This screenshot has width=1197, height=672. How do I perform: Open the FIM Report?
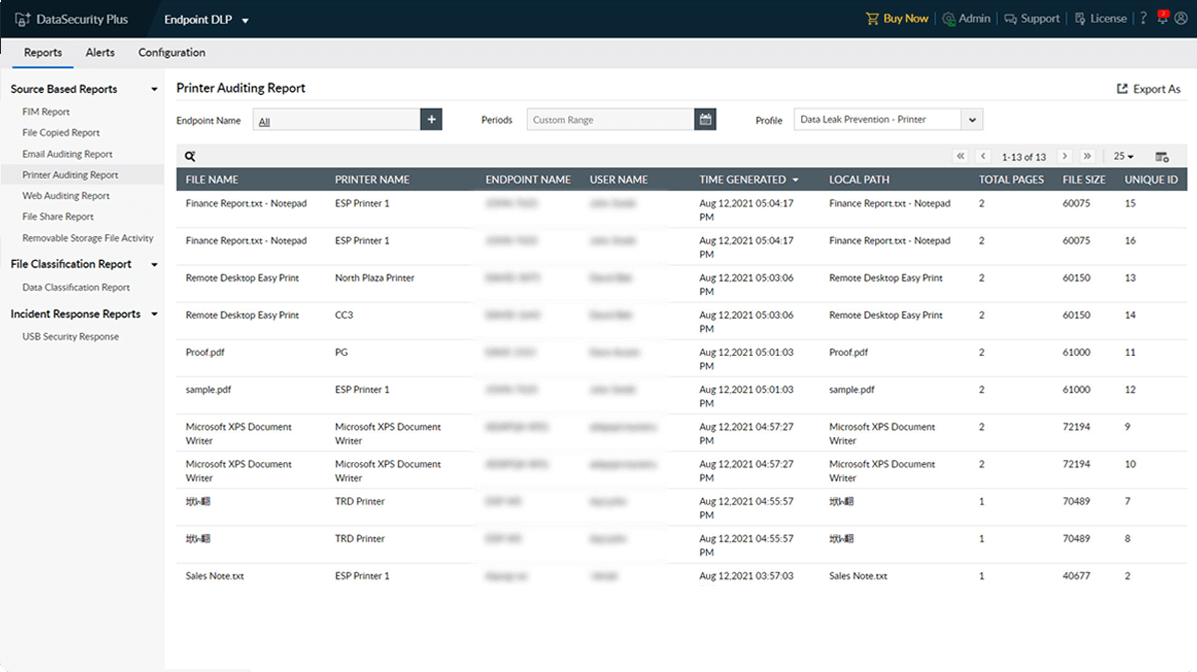[46, 111]
